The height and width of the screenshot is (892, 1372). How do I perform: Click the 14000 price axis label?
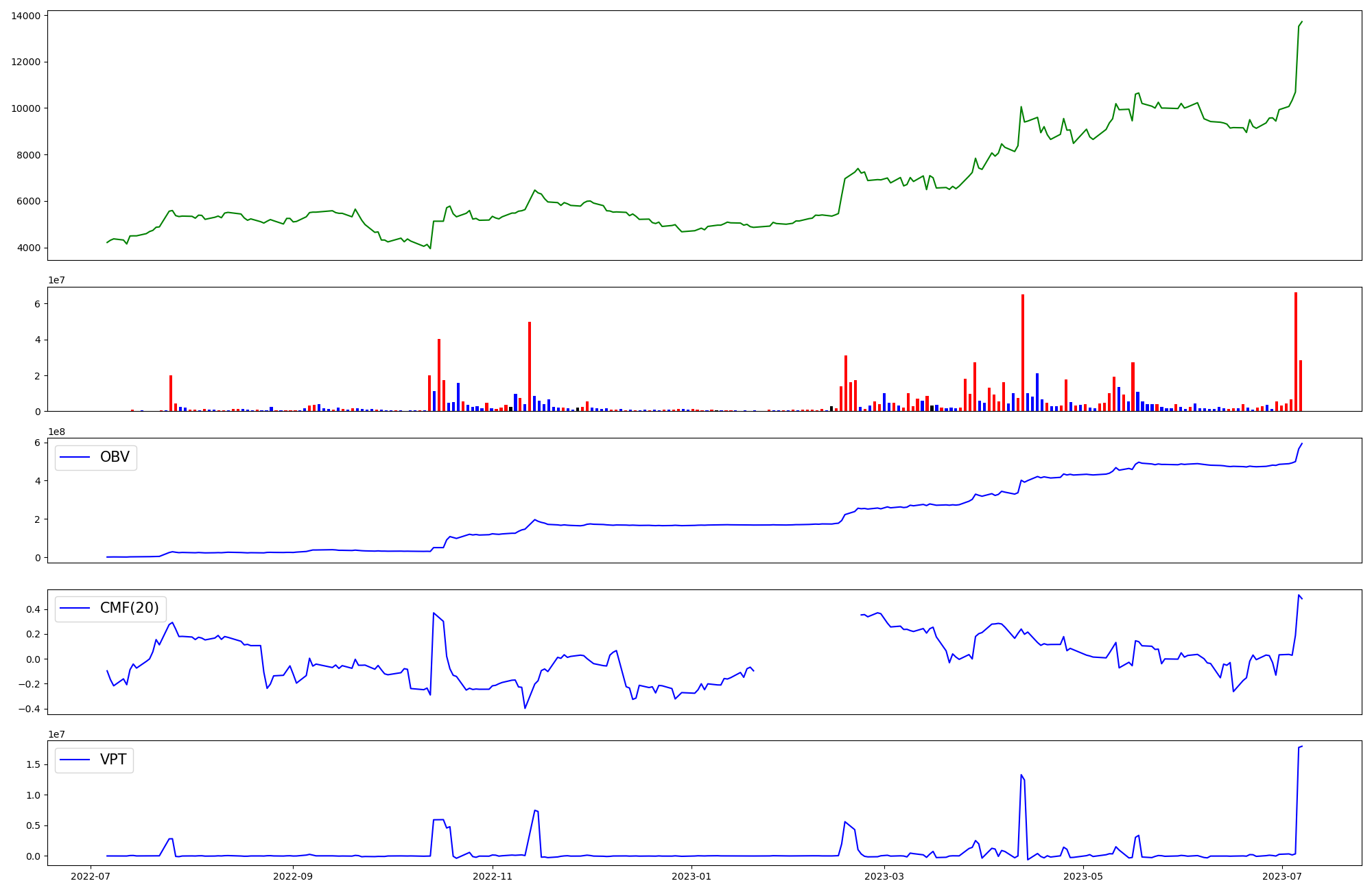coord(26,16)
